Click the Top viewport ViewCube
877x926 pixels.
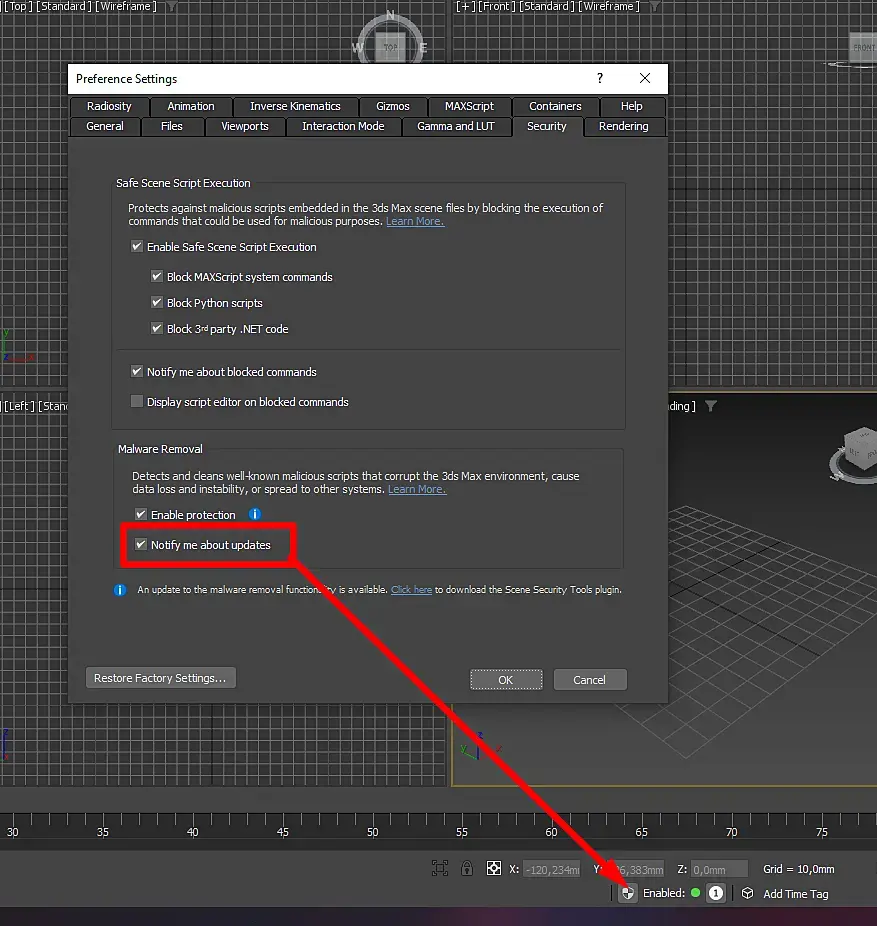click(x=390, y=47)
